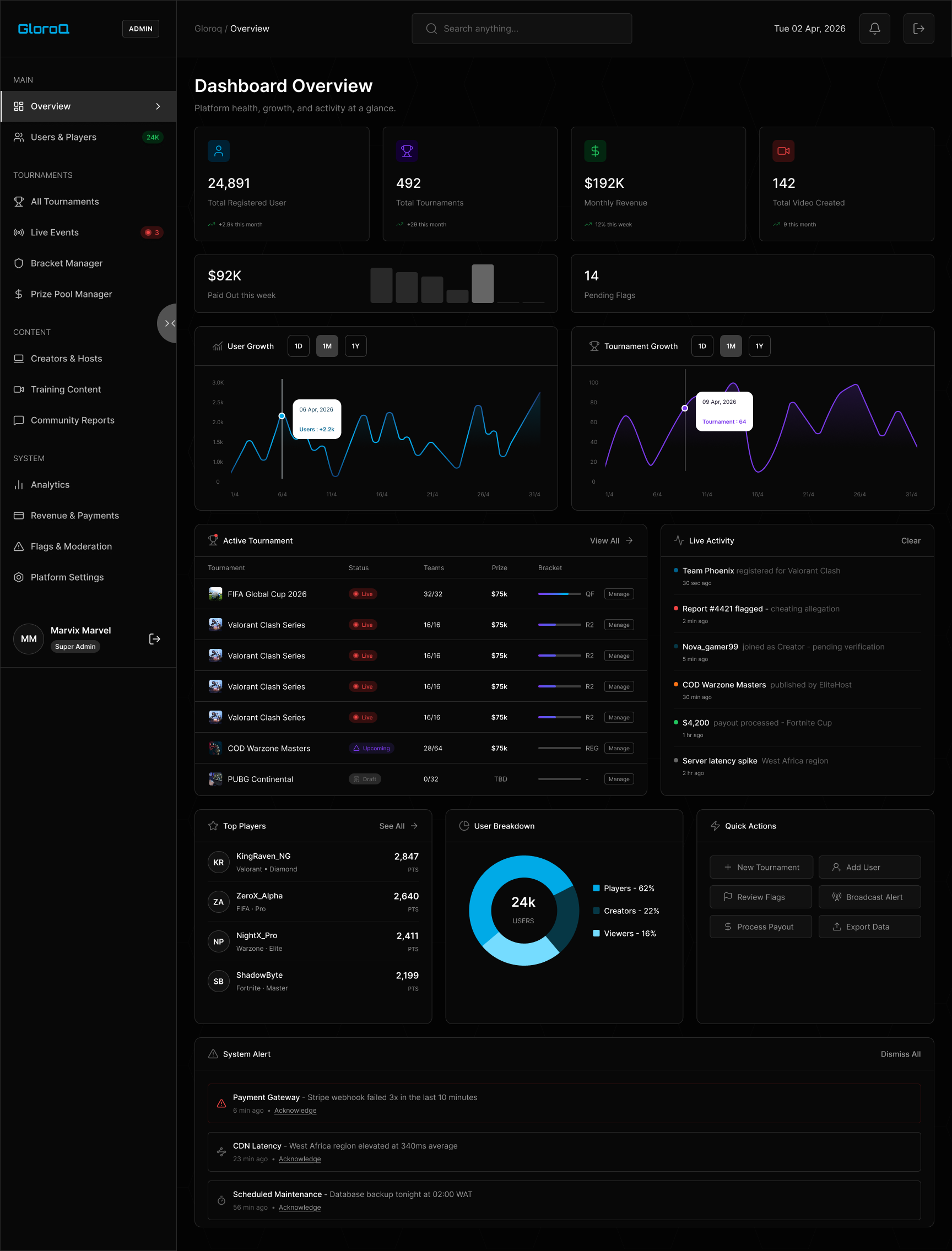Click the FIFA Global Cup 2026 thumbnail

click(x=215, y=594)
